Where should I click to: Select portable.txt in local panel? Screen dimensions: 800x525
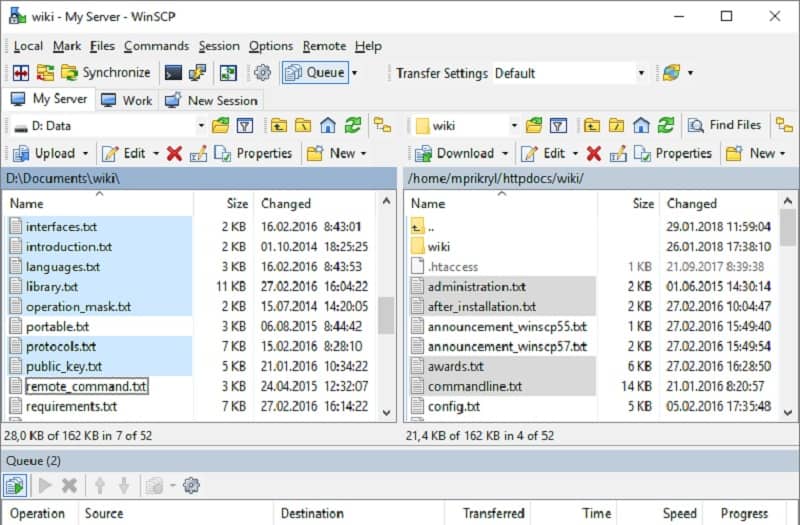[58, 327]
